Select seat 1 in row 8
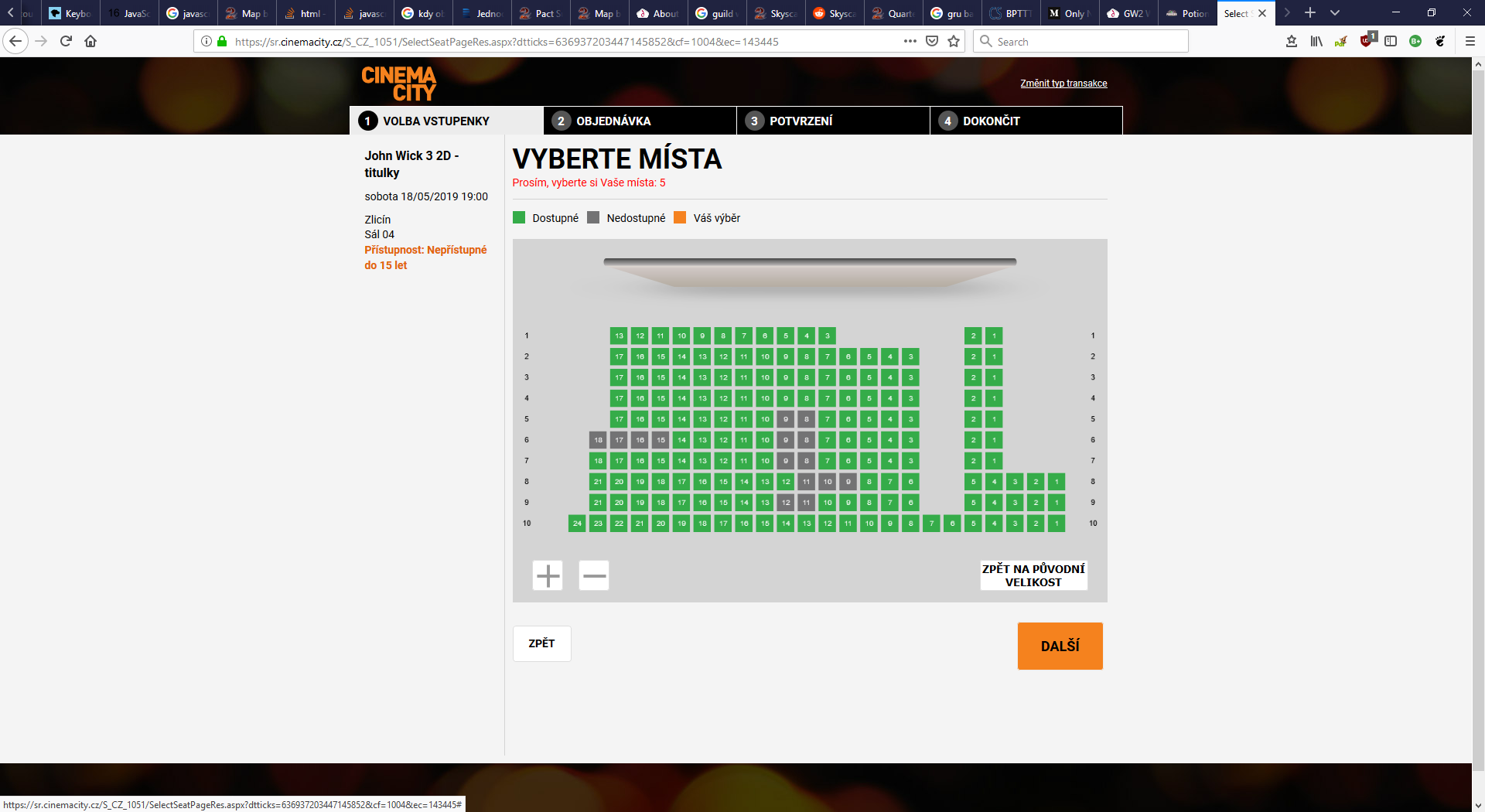Viewport: 1485px width, 812px height. point(1057,482)
